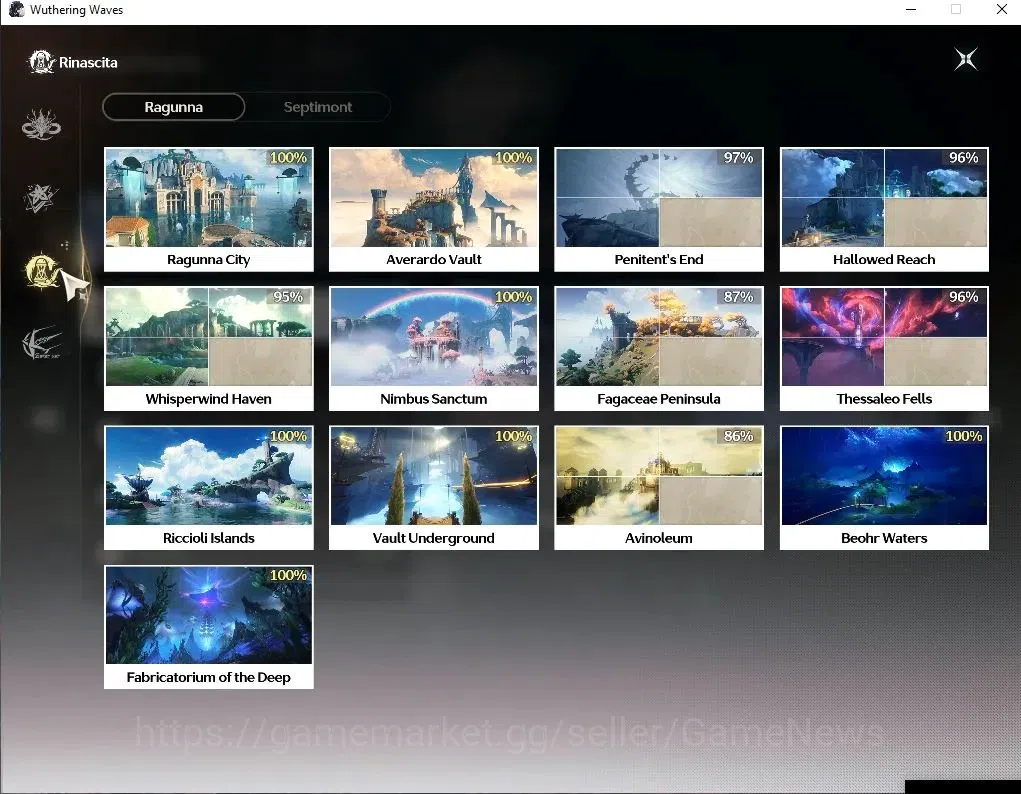Screen dimensions: 1021x794
Task: Open the Beohr Waters area card
Action: pos(884,488)
